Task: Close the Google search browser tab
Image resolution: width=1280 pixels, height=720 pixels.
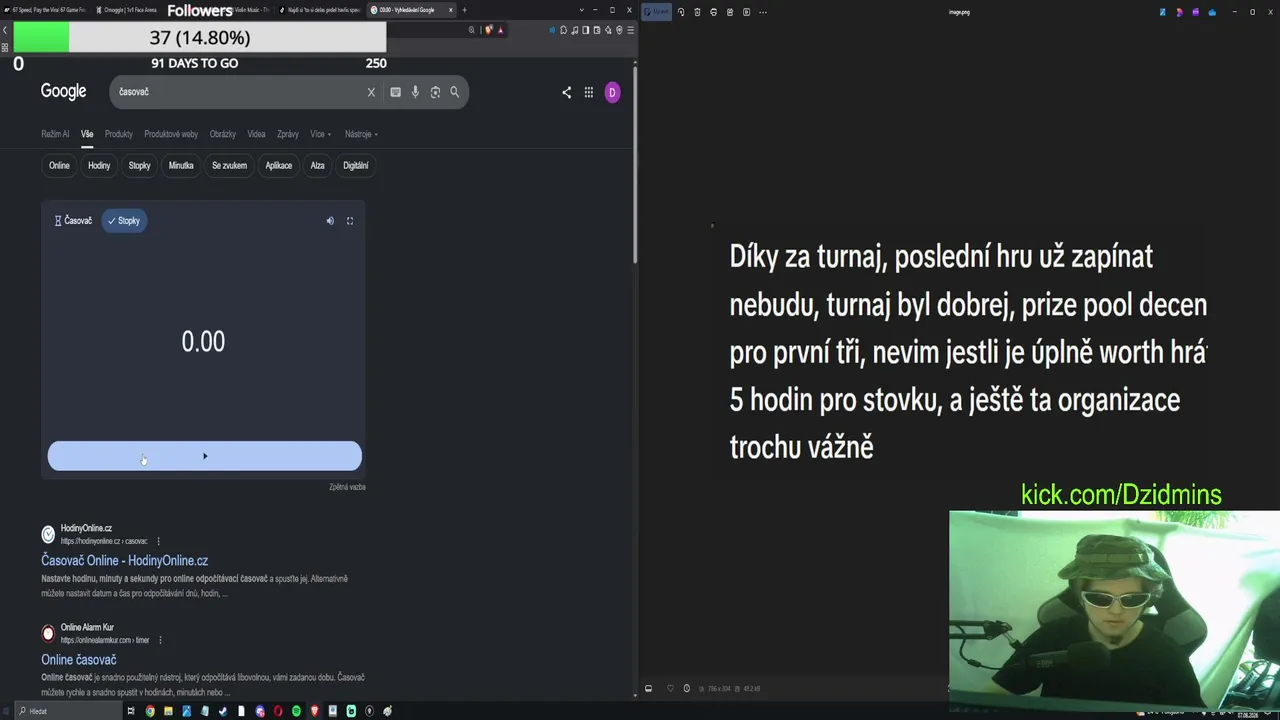Action: (451, 10)
